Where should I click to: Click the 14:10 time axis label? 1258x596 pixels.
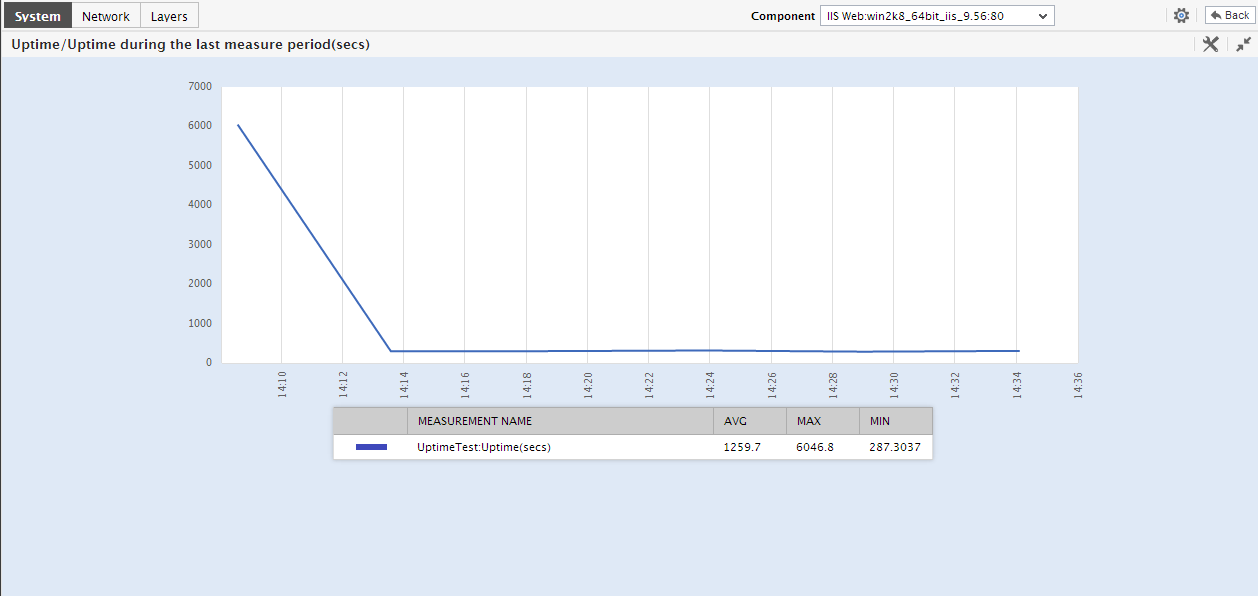point(282,385)
